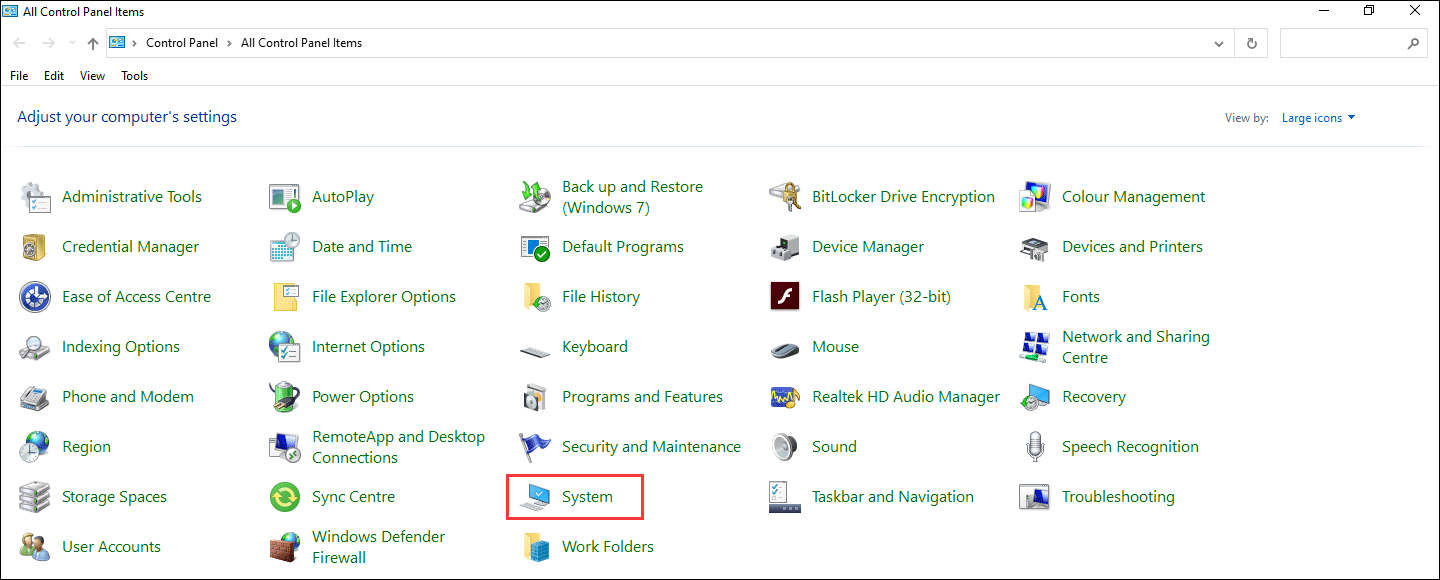
Task: Open Realtek HD Audio Manager icon
Action: [x=785, y=397]
